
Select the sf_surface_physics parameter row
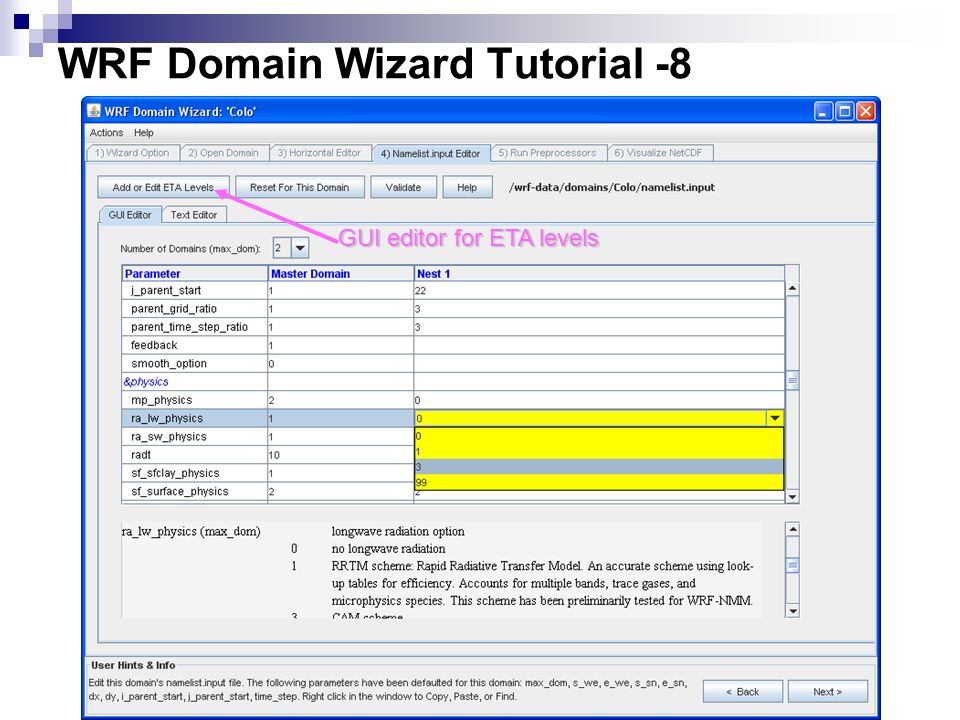click(x=195, y=492)
